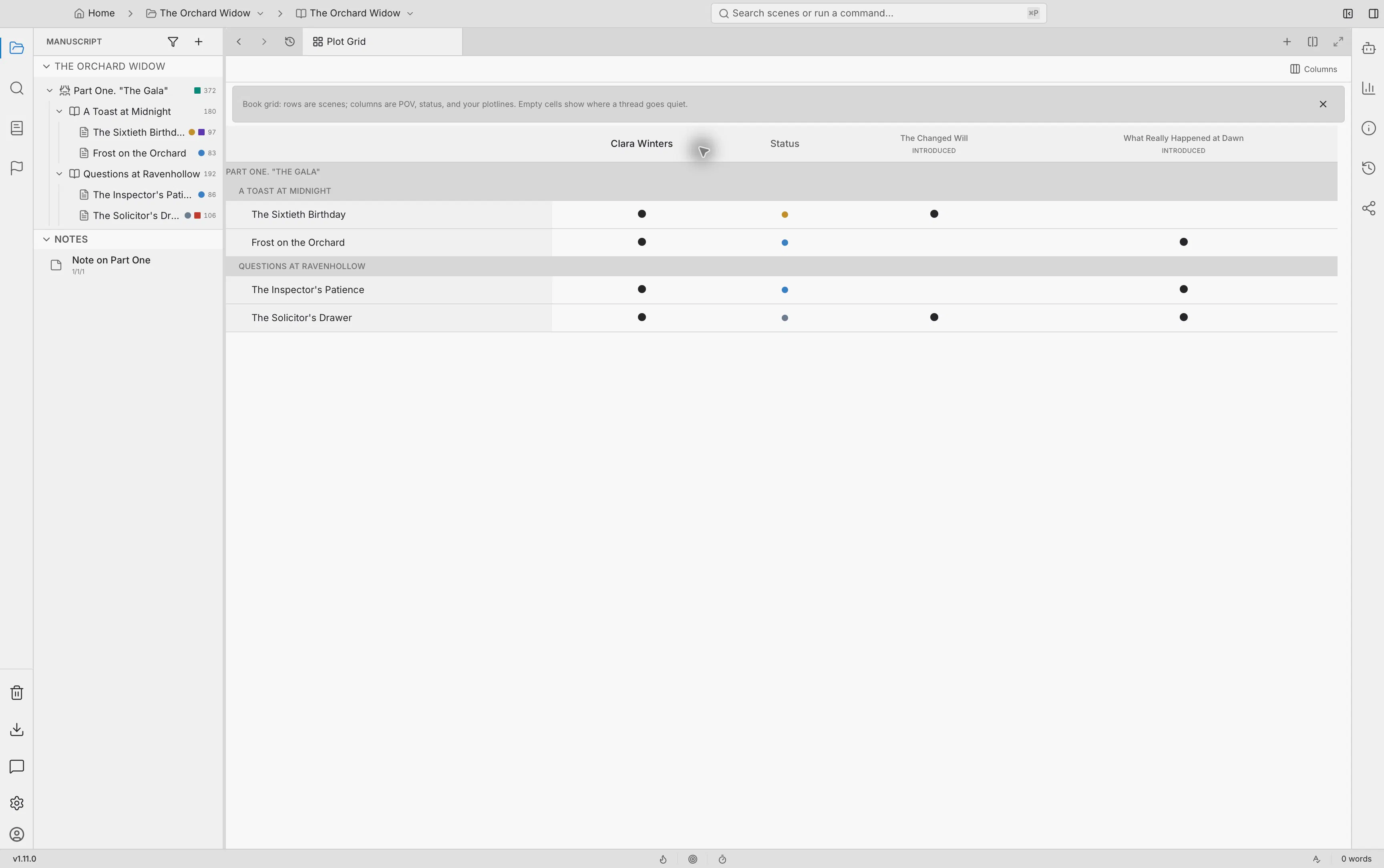The image size is (1384, 868).
Task: Toggle the flame streak icon in status bar
Action: 663,859
